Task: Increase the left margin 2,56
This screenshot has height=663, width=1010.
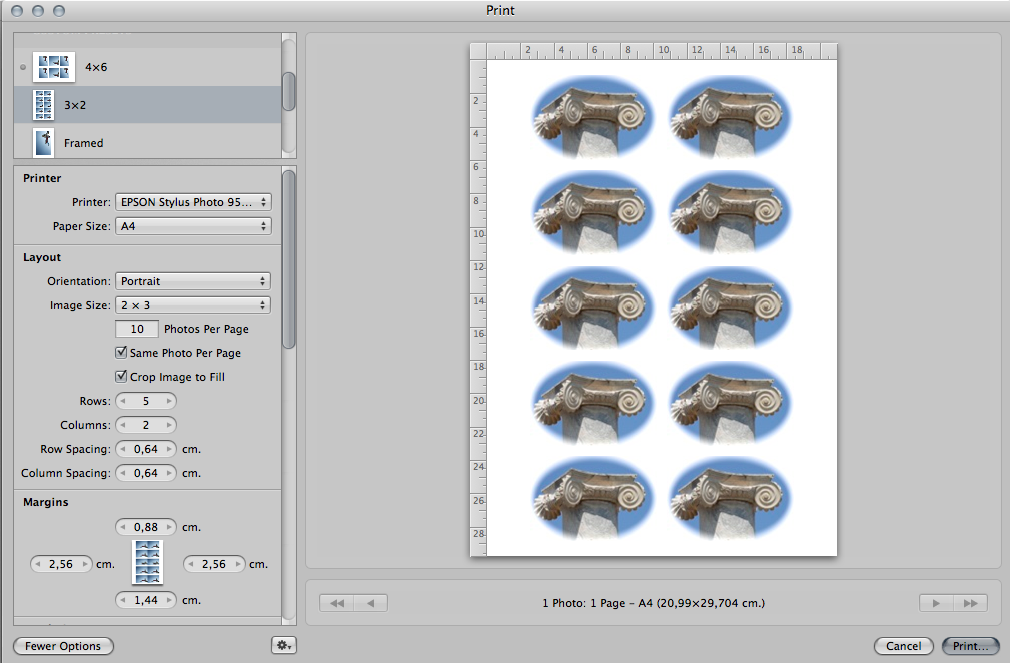Action: pyautogui.click(x=84, y=564)
